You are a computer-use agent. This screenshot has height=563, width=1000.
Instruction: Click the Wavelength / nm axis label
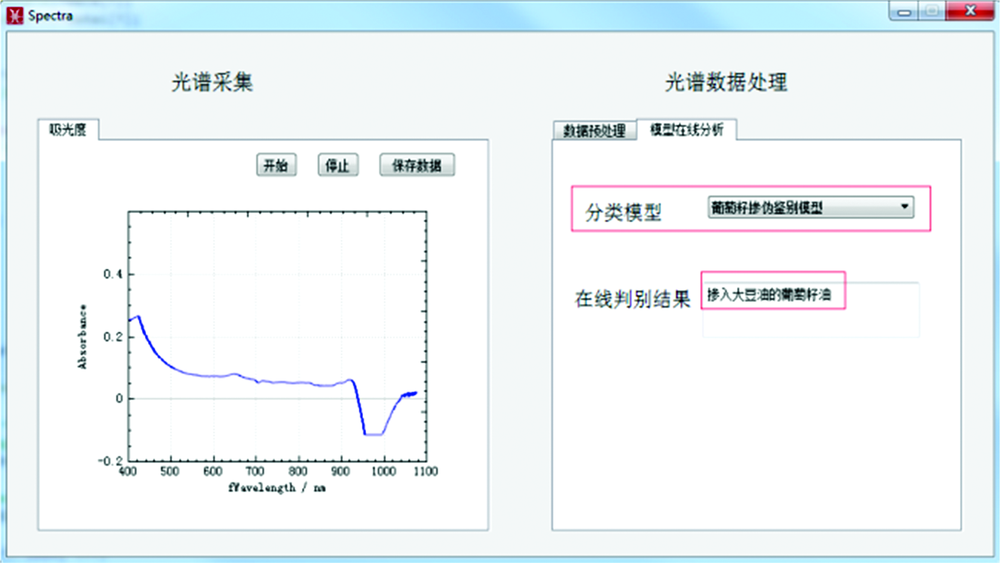point(276,488)
